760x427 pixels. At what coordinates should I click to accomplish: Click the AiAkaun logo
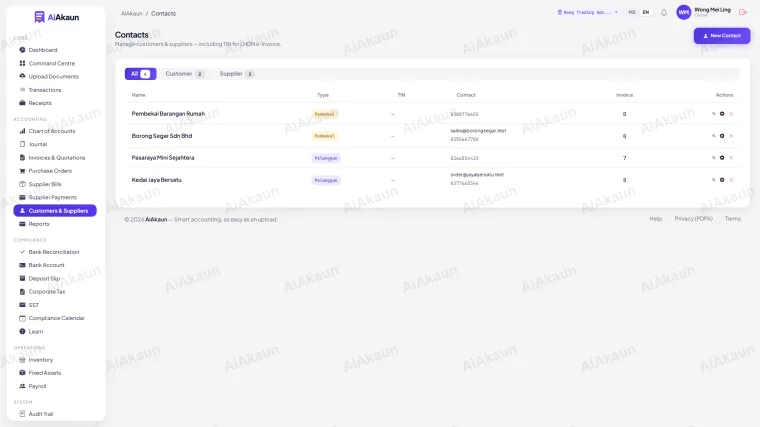57,17
